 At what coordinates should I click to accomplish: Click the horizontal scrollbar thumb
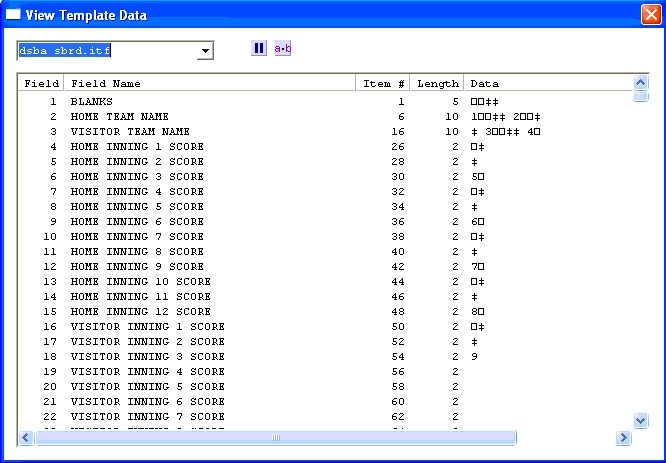pyautogui.click(x=275, y=438)
